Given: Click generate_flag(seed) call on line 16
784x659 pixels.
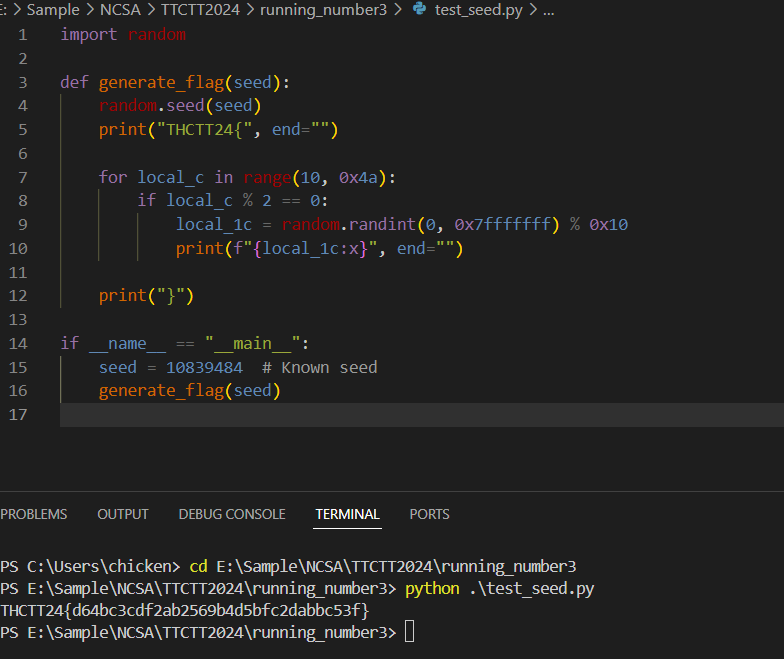Looking at the screenshot, I should click(190, 390).
